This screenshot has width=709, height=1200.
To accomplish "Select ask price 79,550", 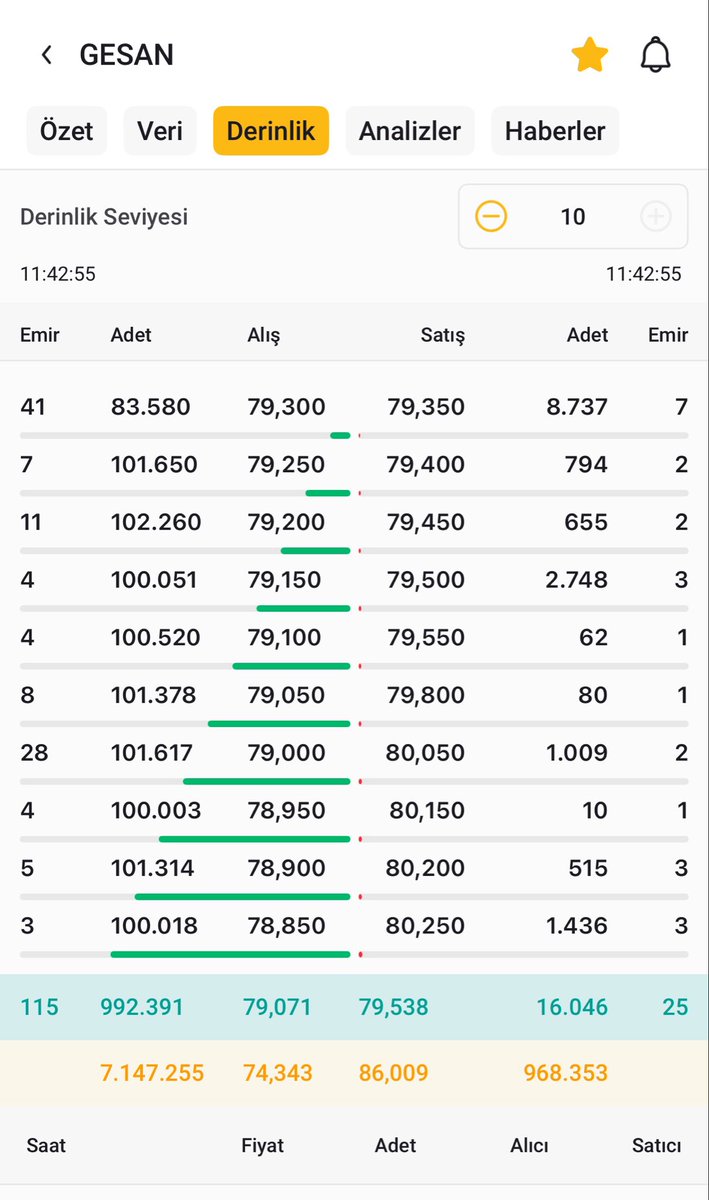I will 426,637.
